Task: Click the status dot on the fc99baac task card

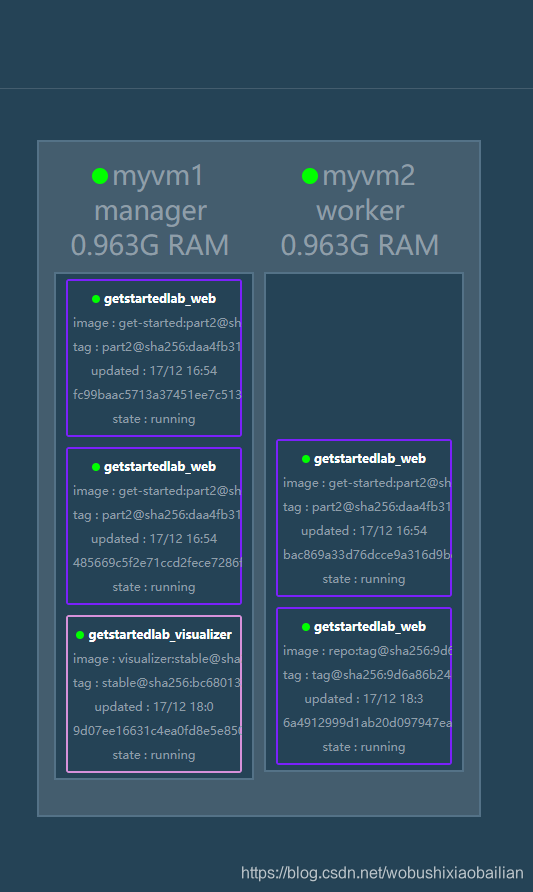Action: coord(96,299)
